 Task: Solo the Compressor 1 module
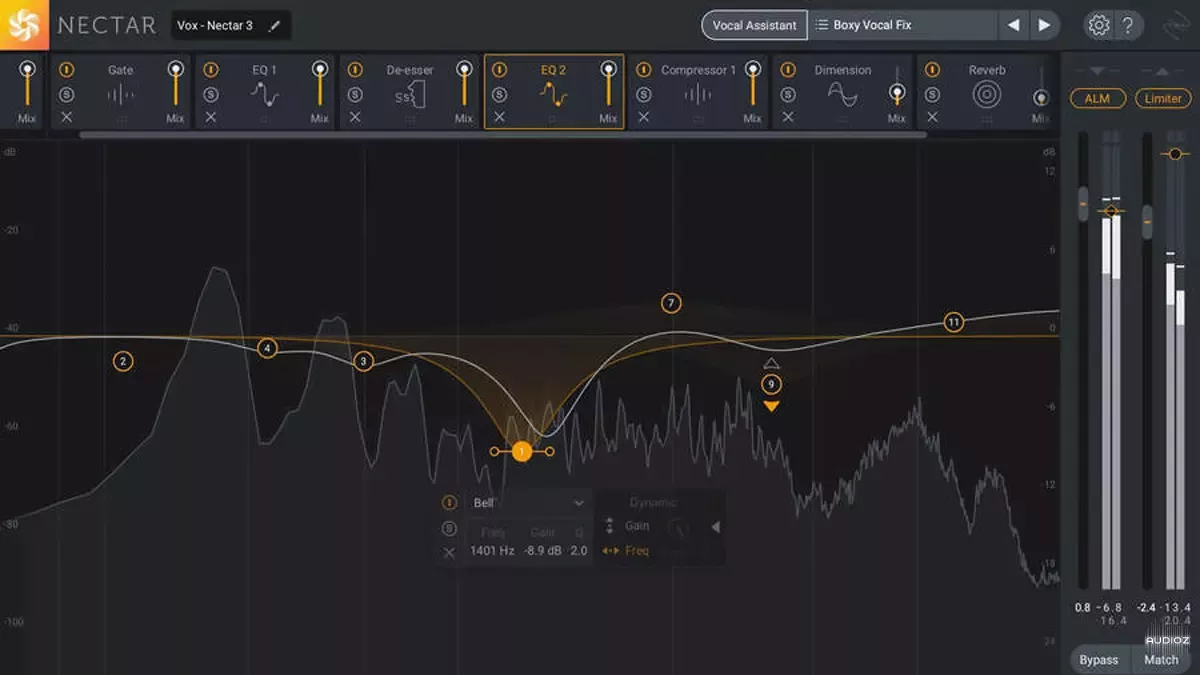coord(643,94)
